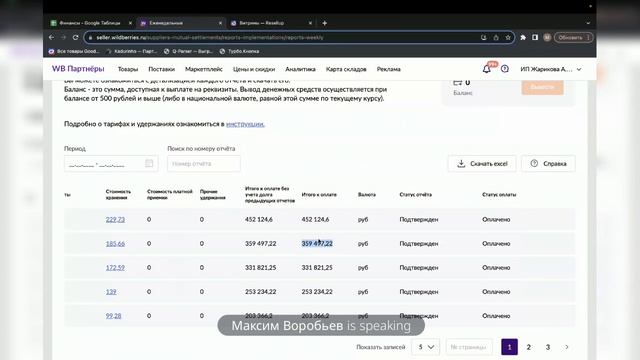Open the share page icon in address bar

(496, 37)
